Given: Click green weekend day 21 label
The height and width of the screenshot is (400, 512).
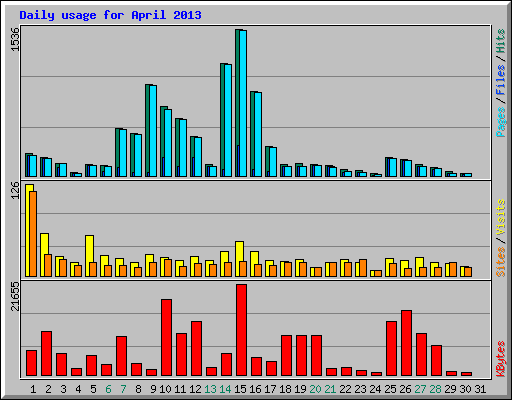Looking at the screenshot, I should pyautogui.click(x=330, y=389).
